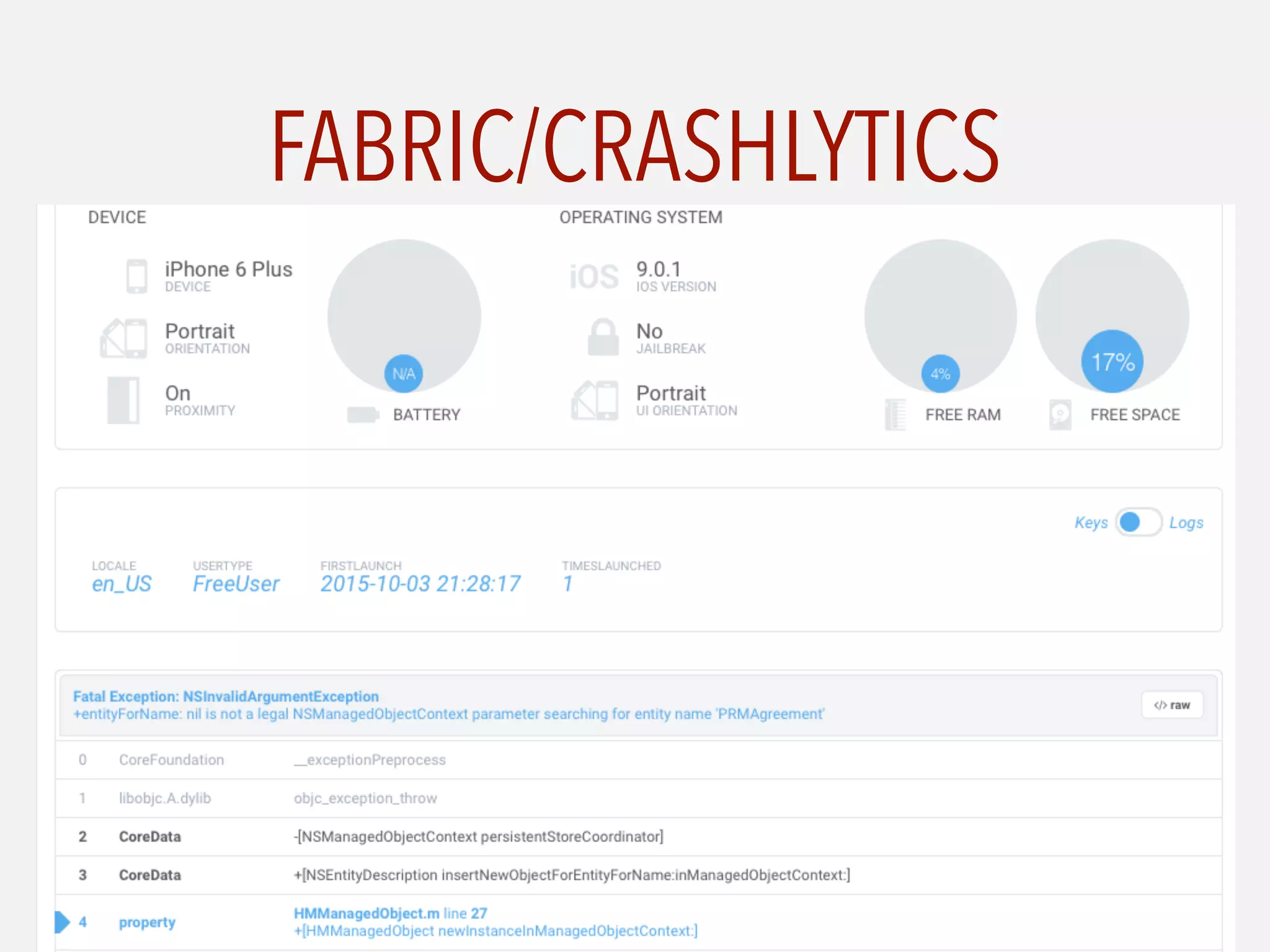Click the iOS logo icon

[x=594, y=276]
